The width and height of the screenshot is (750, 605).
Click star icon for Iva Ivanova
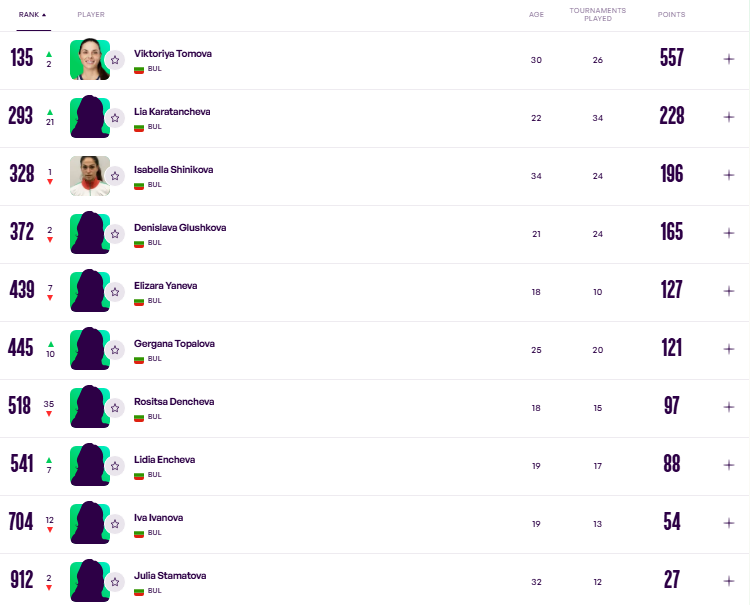point(115,524)
